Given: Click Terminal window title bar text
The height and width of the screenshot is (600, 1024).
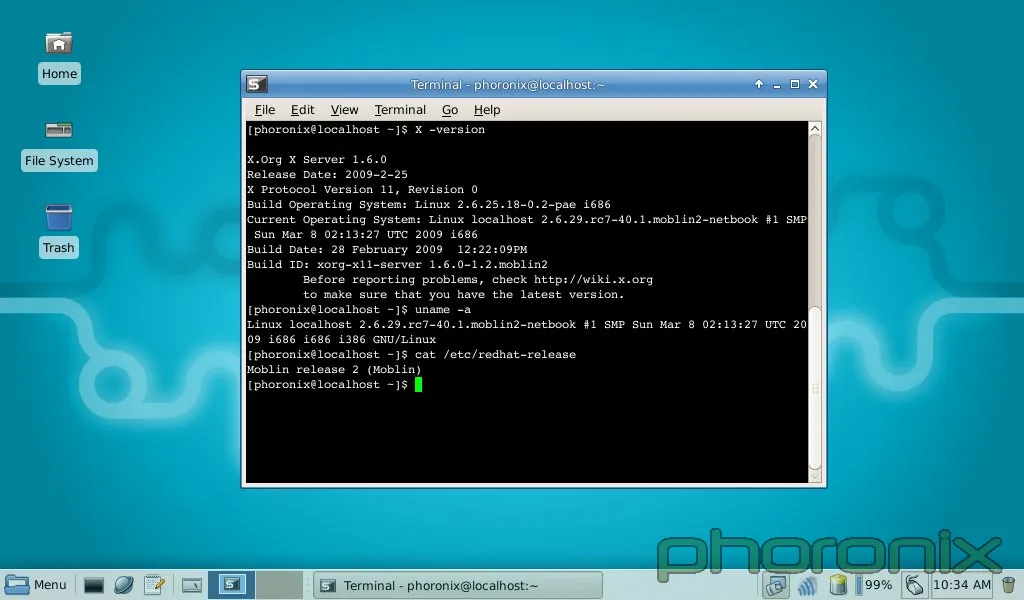Looking at the screenshot, I should click(507, 84).
